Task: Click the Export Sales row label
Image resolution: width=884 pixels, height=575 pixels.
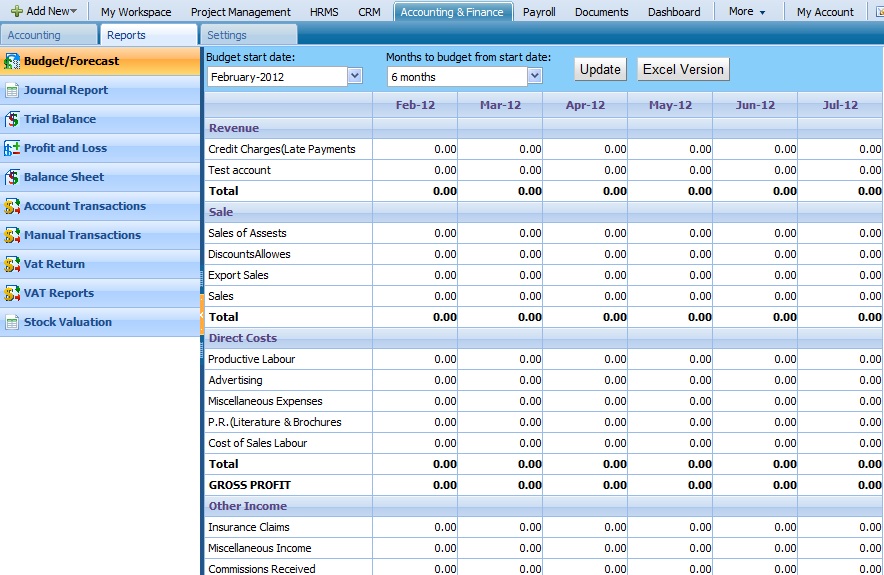Action: 238,275
